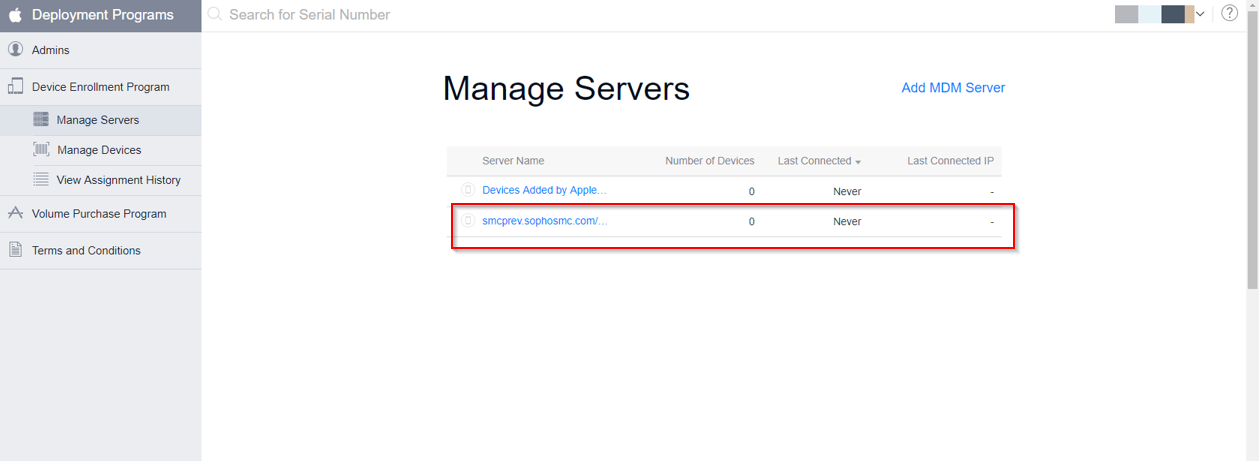
Task: Click the Apple logo in header
Action: coord(15,15)
